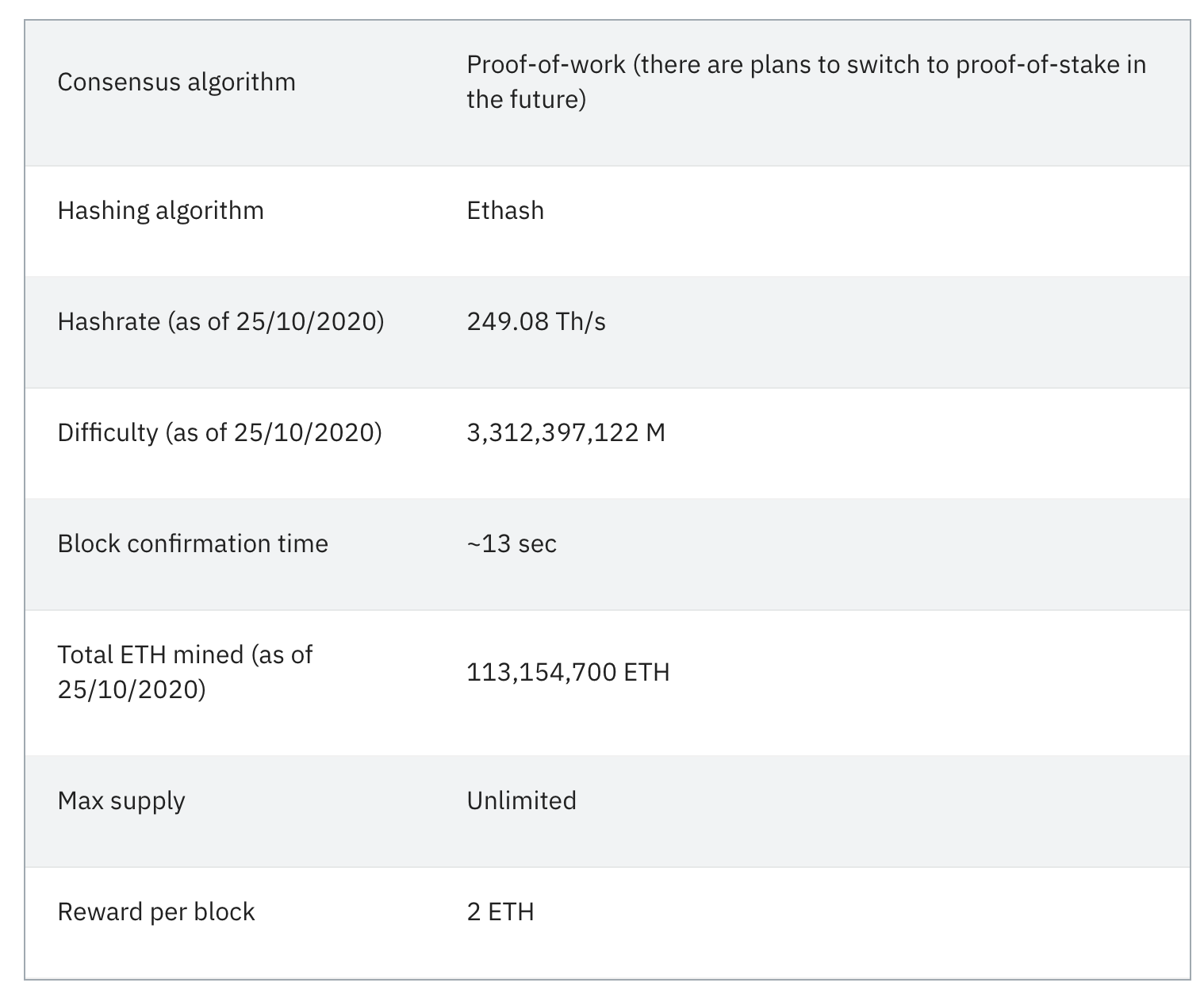Image resolution: width=1204 pixels, height=998 pixels.
Task: Click the 'Total ETH mined' label
Action: point(185,654)
